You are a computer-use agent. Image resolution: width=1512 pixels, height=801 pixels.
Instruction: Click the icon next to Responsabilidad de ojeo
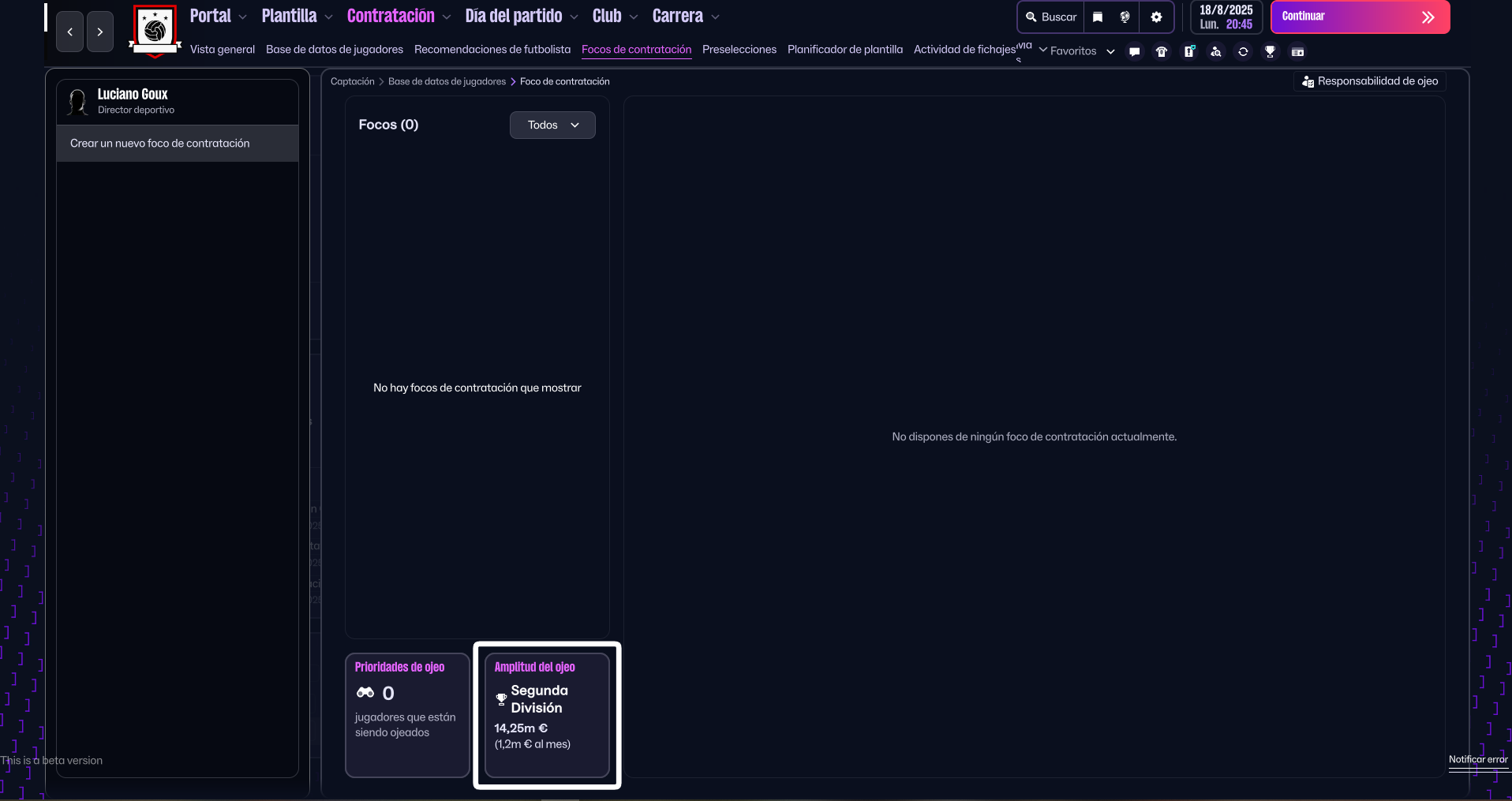[1308, 81]
